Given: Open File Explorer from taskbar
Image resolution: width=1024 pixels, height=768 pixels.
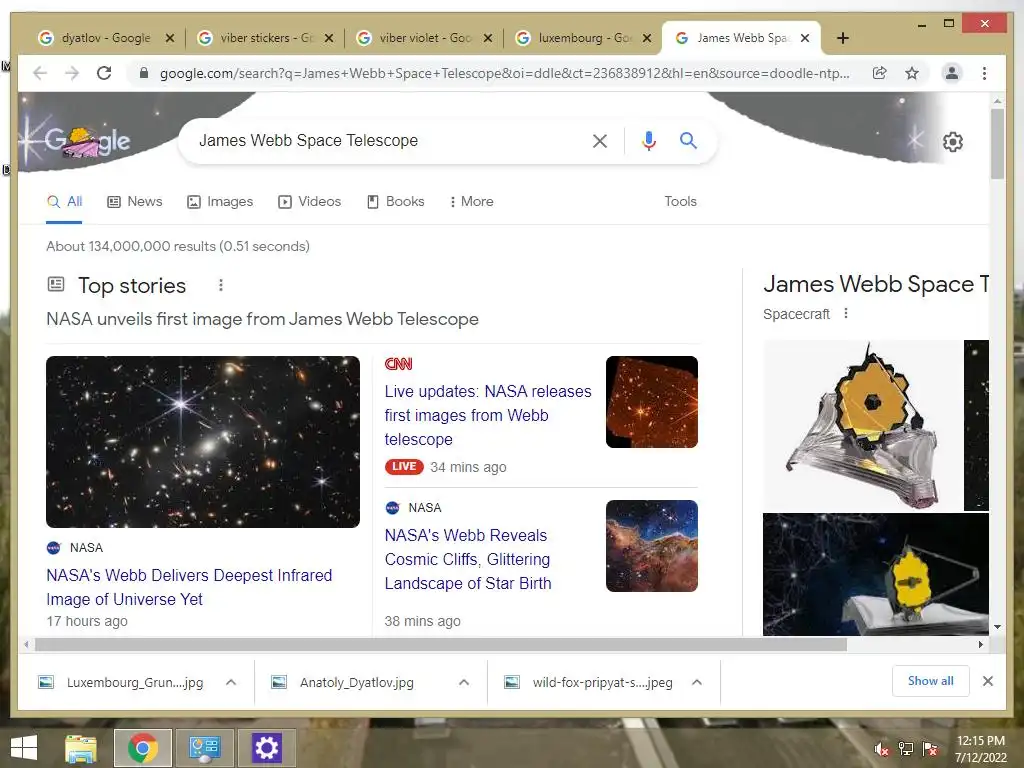Looking at the screenshot, I should click(x=81, y=748).
